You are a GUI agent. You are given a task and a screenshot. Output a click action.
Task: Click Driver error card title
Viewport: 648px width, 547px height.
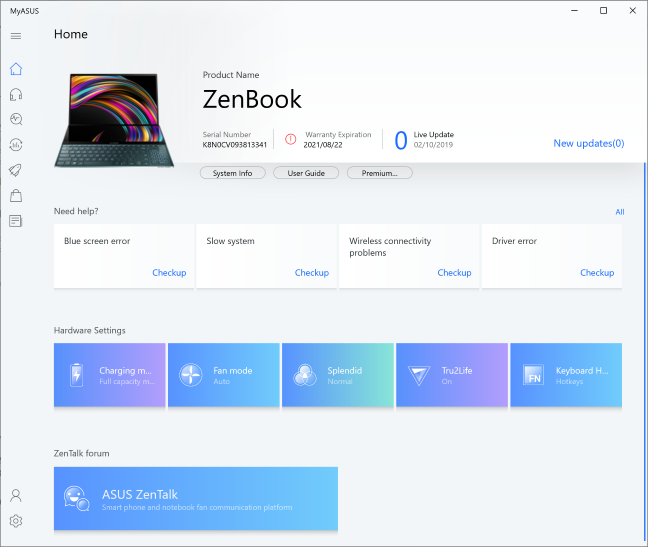[514, 241]
